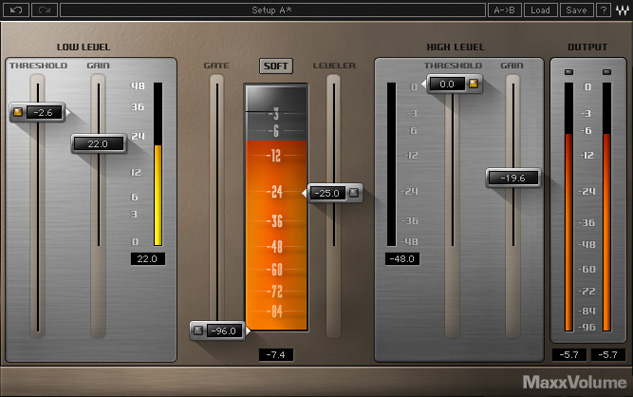Click the yellow Low Level gain meter

[158, 164]
